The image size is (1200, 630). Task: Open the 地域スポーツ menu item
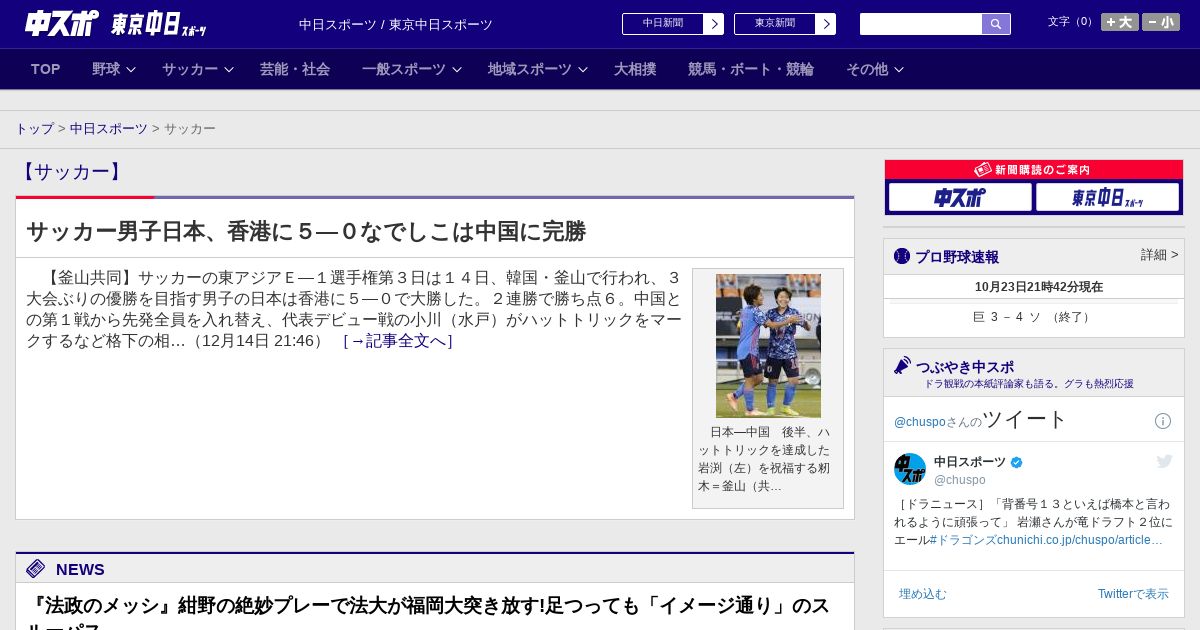pos(530,69)
